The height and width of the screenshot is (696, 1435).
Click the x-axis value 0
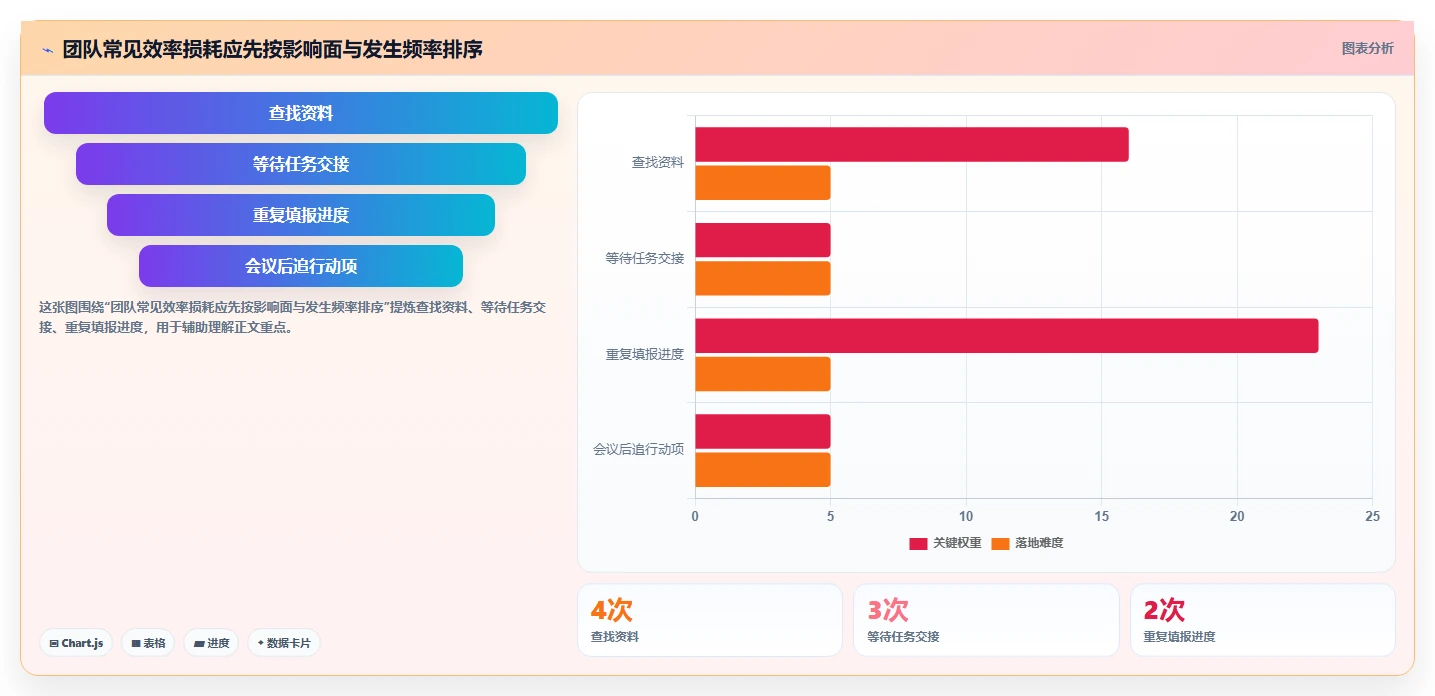tap(695, 516)
